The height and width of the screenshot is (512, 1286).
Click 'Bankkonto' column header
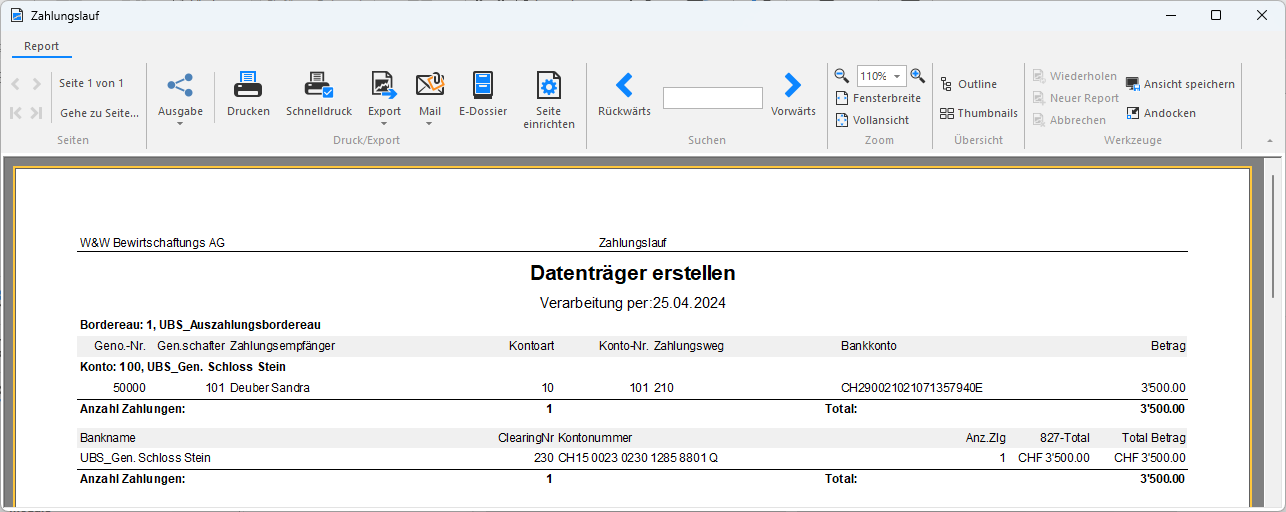(869, 346)
